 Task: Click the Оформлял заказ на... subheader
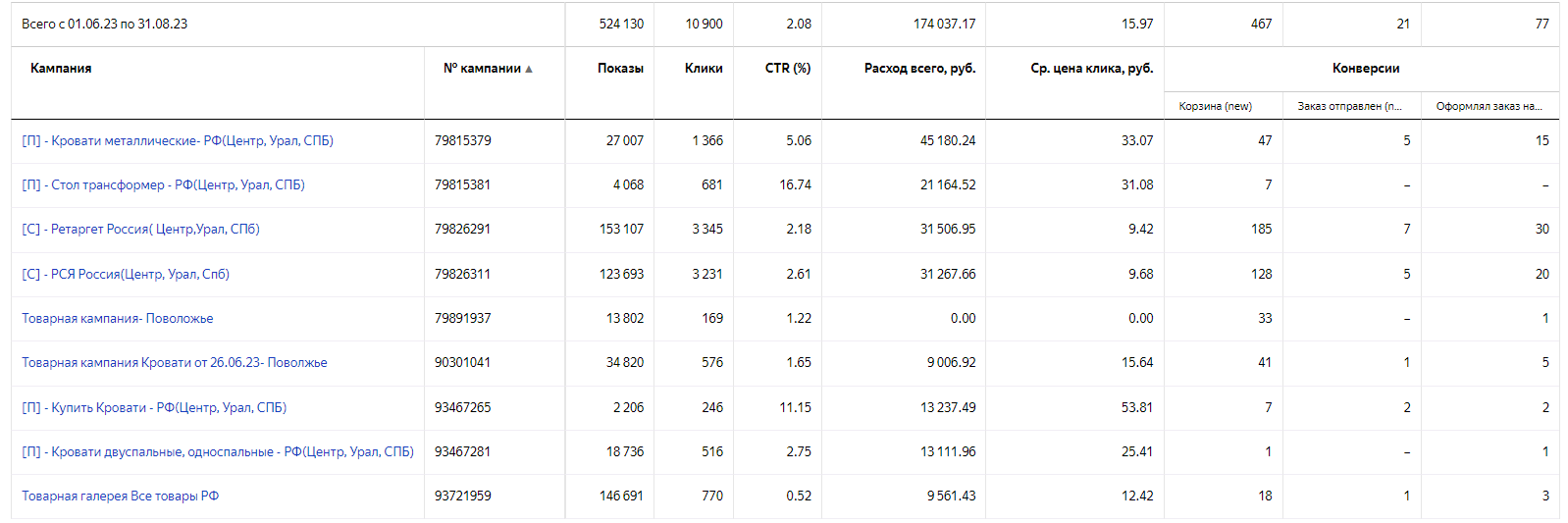tap(1489, 106)
